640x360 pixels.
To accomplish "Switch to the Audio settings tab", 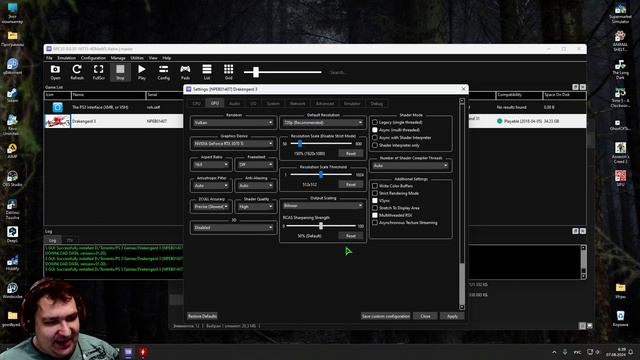I will pyautogui.click(x=234, y=103).
